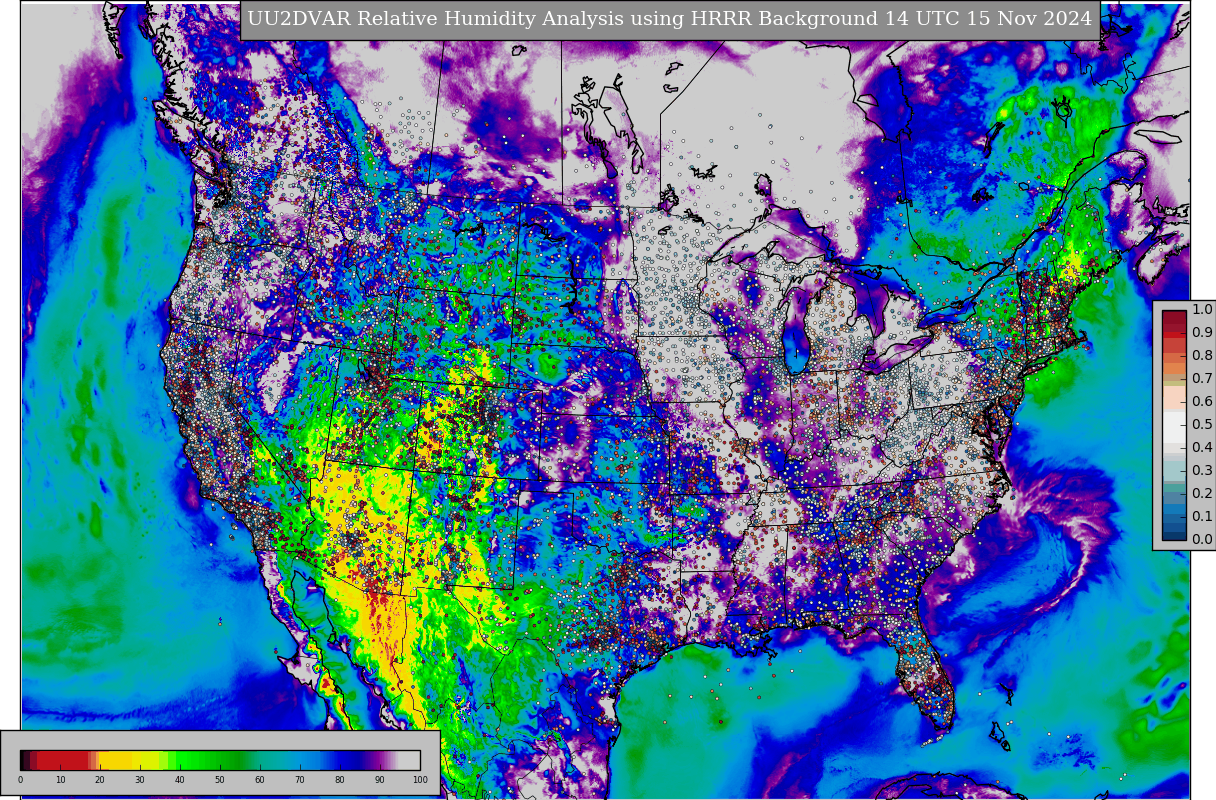Image resolution: width=1216 pixels, height=800 pixels.
Task: Click the "0.7" label on the vertical colorbar
Action: 1202,379
